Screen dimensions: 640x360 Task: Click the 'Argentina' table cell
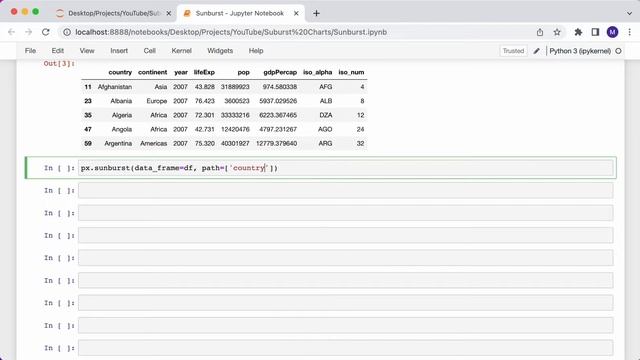click(x=118, y=144)
